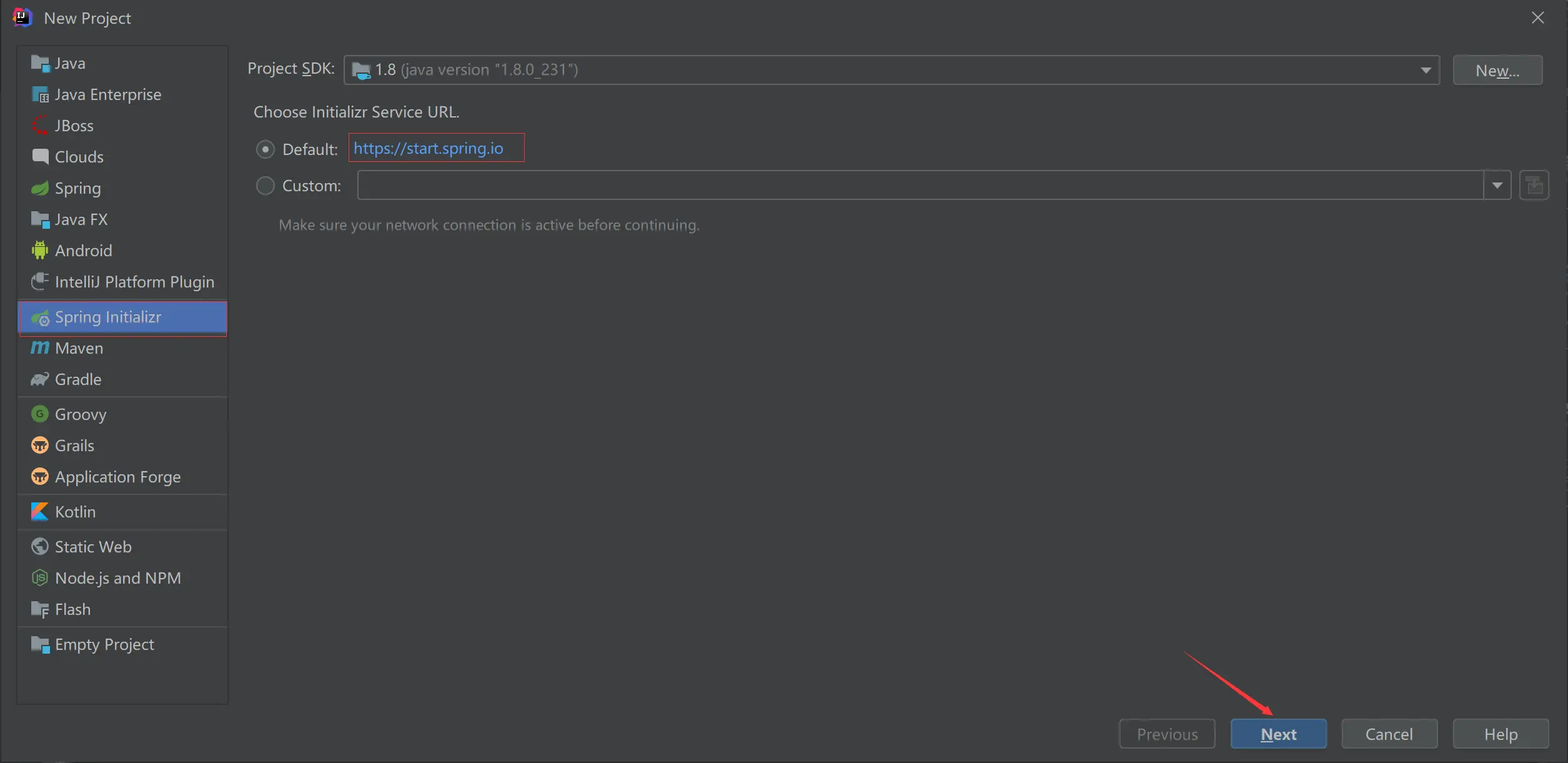Image resolution: width=1568 pixels, height=763 pixels.
Task: Select Empty Project from the list
Action: 104,644
